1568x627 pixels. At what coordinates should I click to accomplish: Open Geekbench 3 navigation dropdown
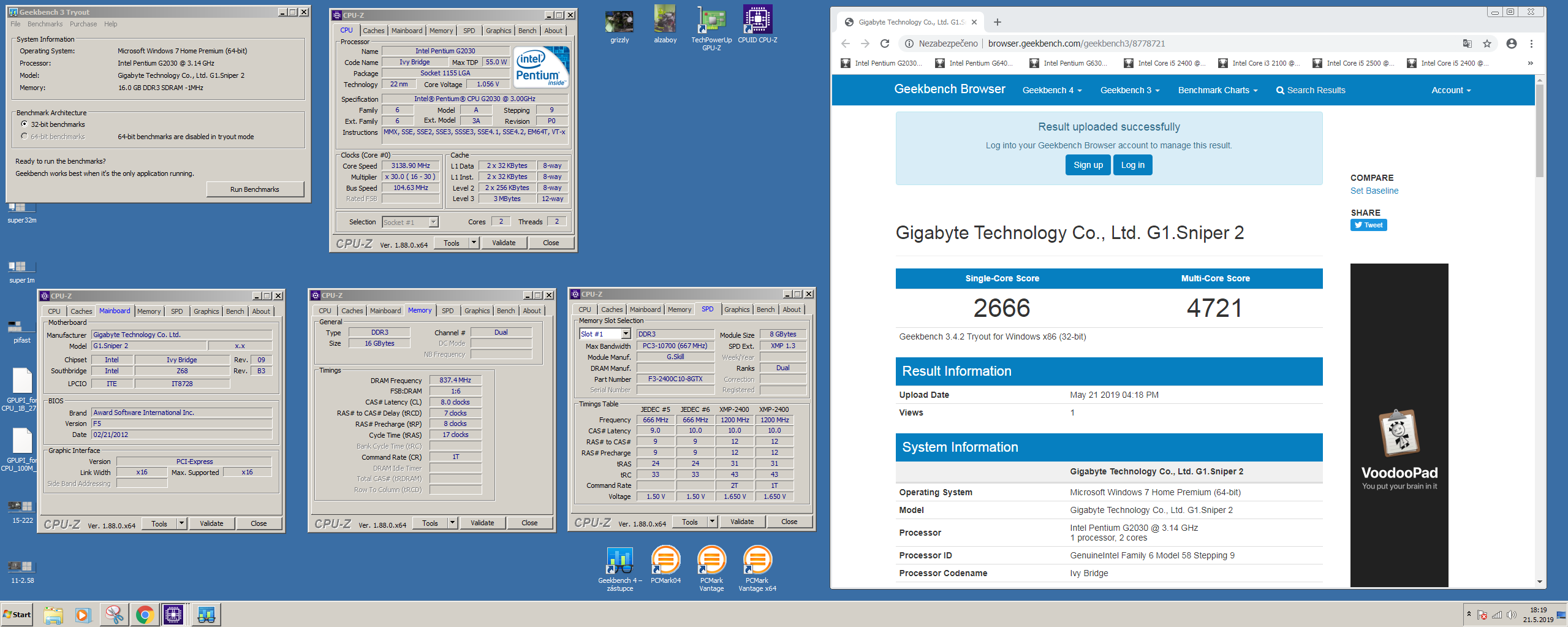pos(1130,90)
